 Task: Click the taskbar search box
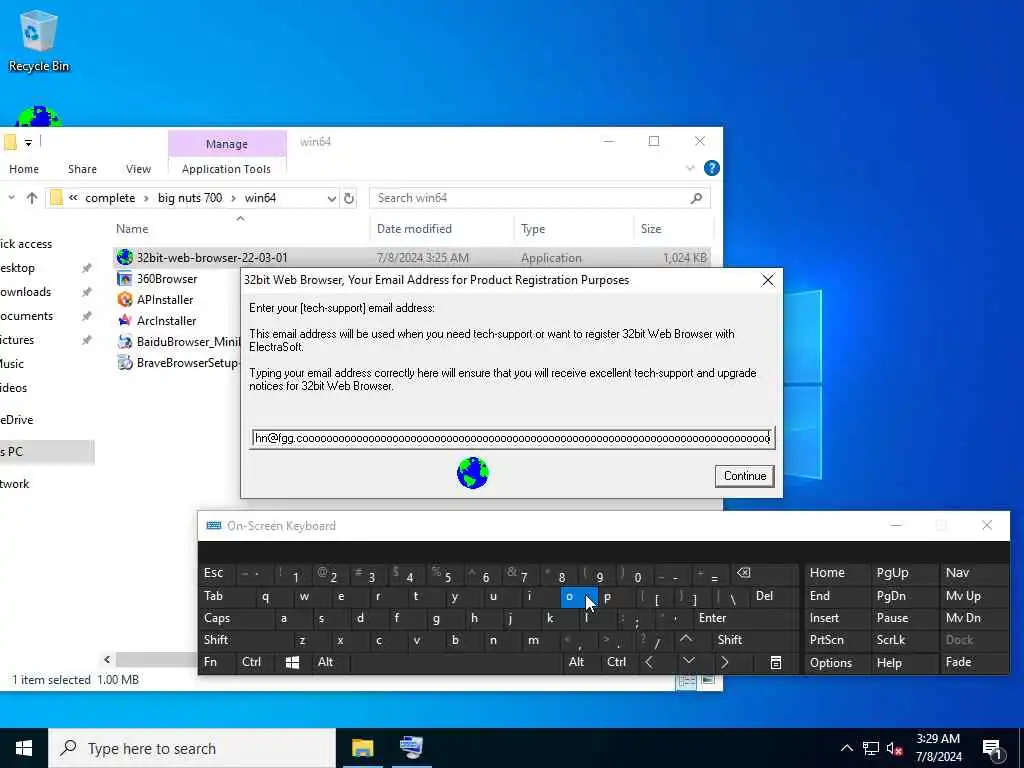(x=192, y=748)
